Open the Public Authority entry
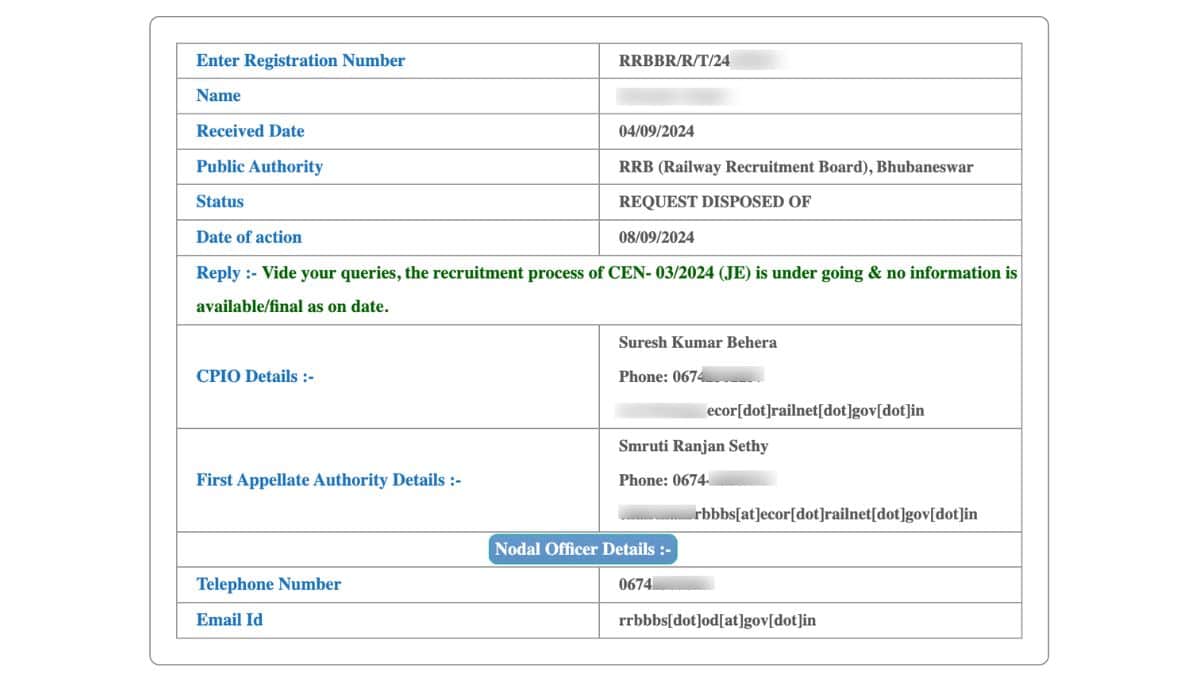Screen dimensions: 1200x675 (259, 166)
